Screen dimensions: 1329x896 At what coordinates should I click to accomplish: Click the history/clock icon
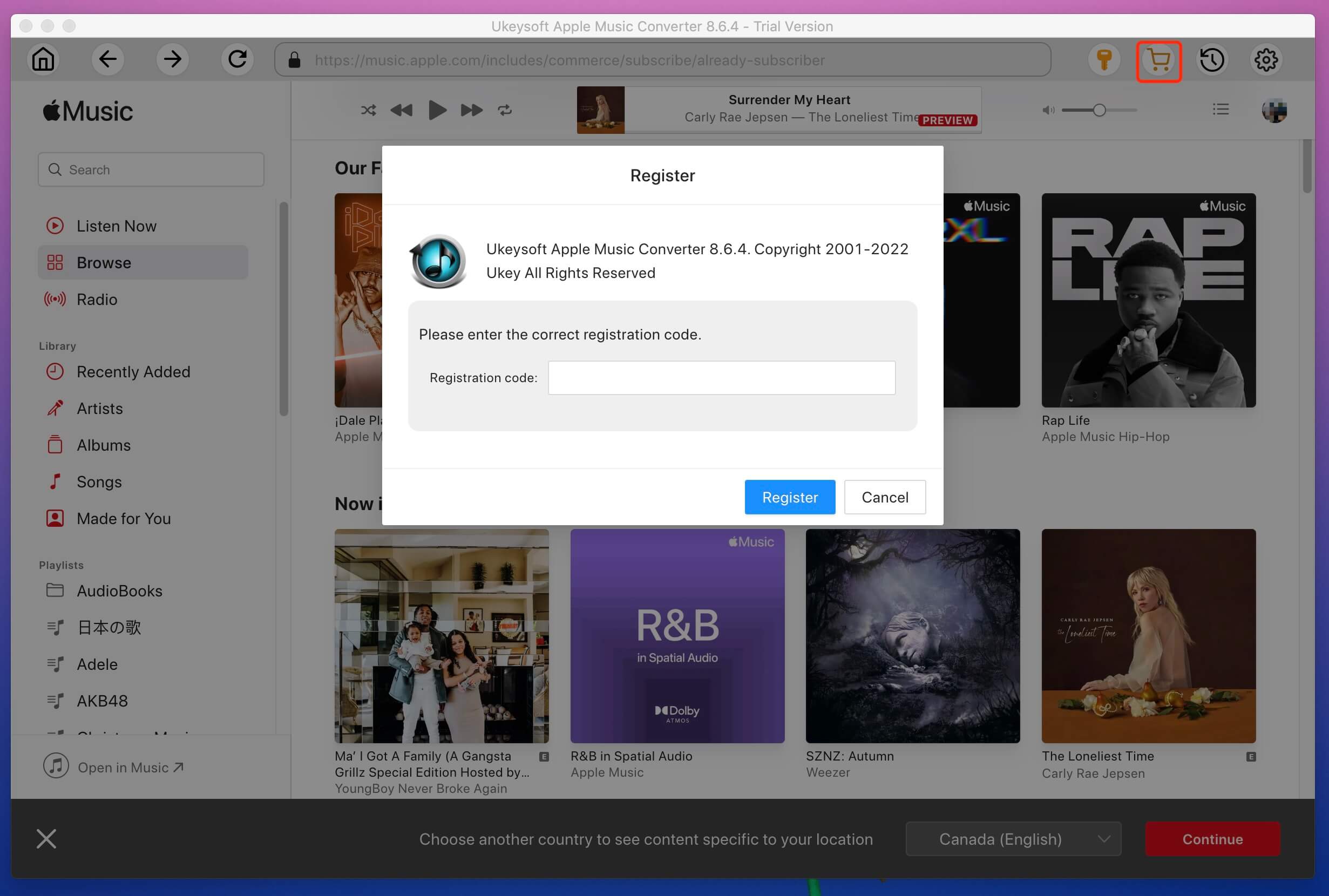point(1212,59)
